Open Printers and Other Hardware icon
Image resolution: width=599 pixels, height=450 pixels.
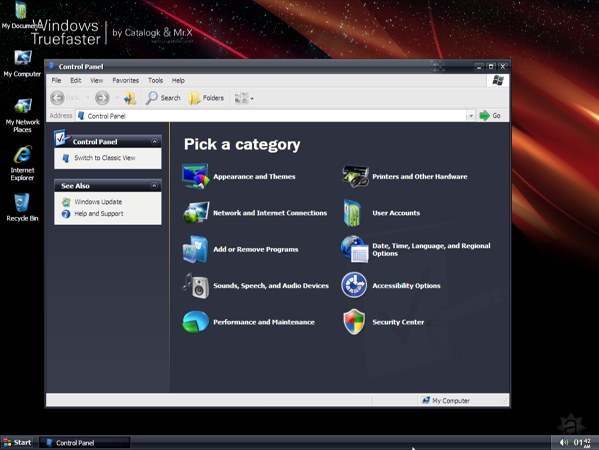355,176
